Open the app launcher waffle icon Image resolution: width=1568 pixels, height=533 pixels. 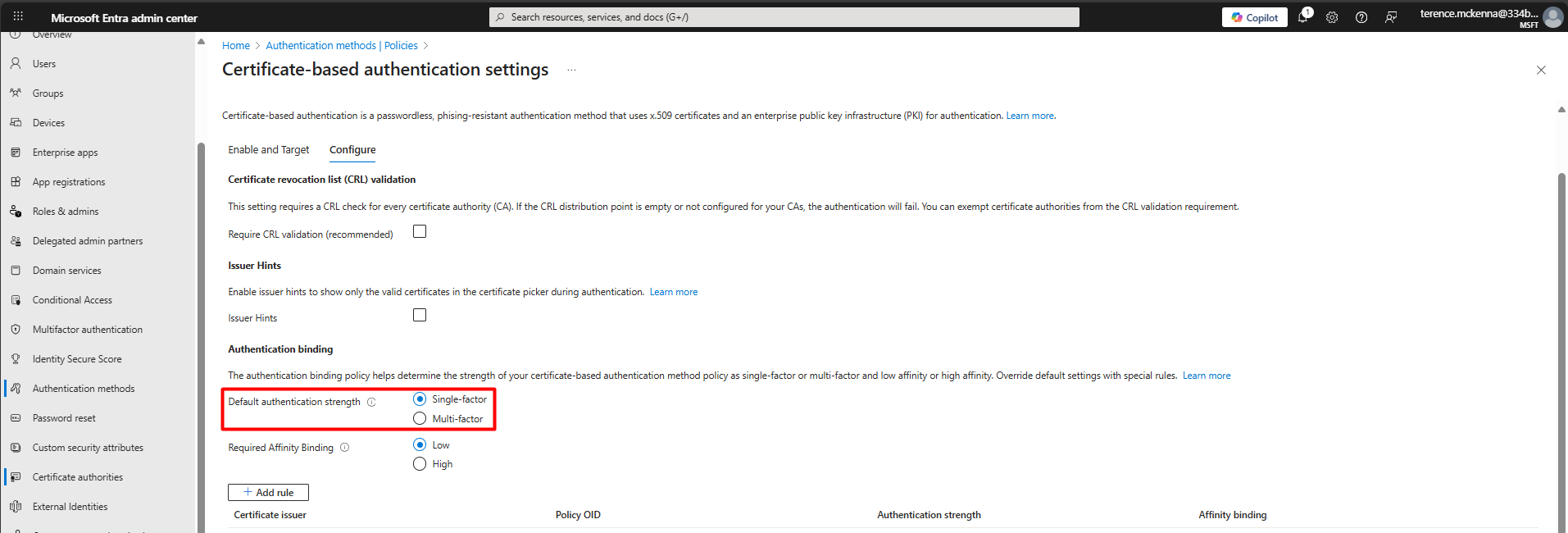(18, 17)
